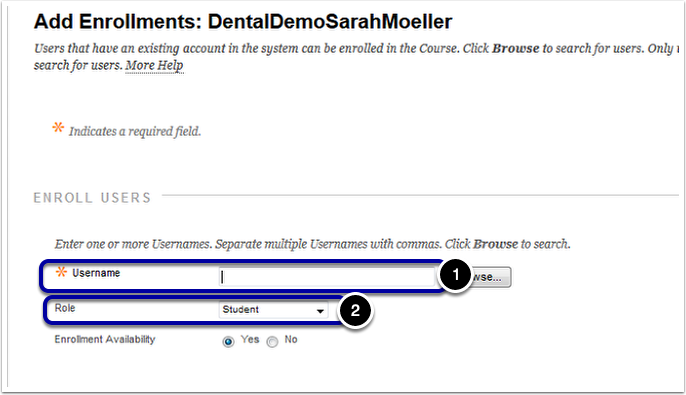Open the Role dropdown showing Student
686x395 pixels.
tap(273, 310)
